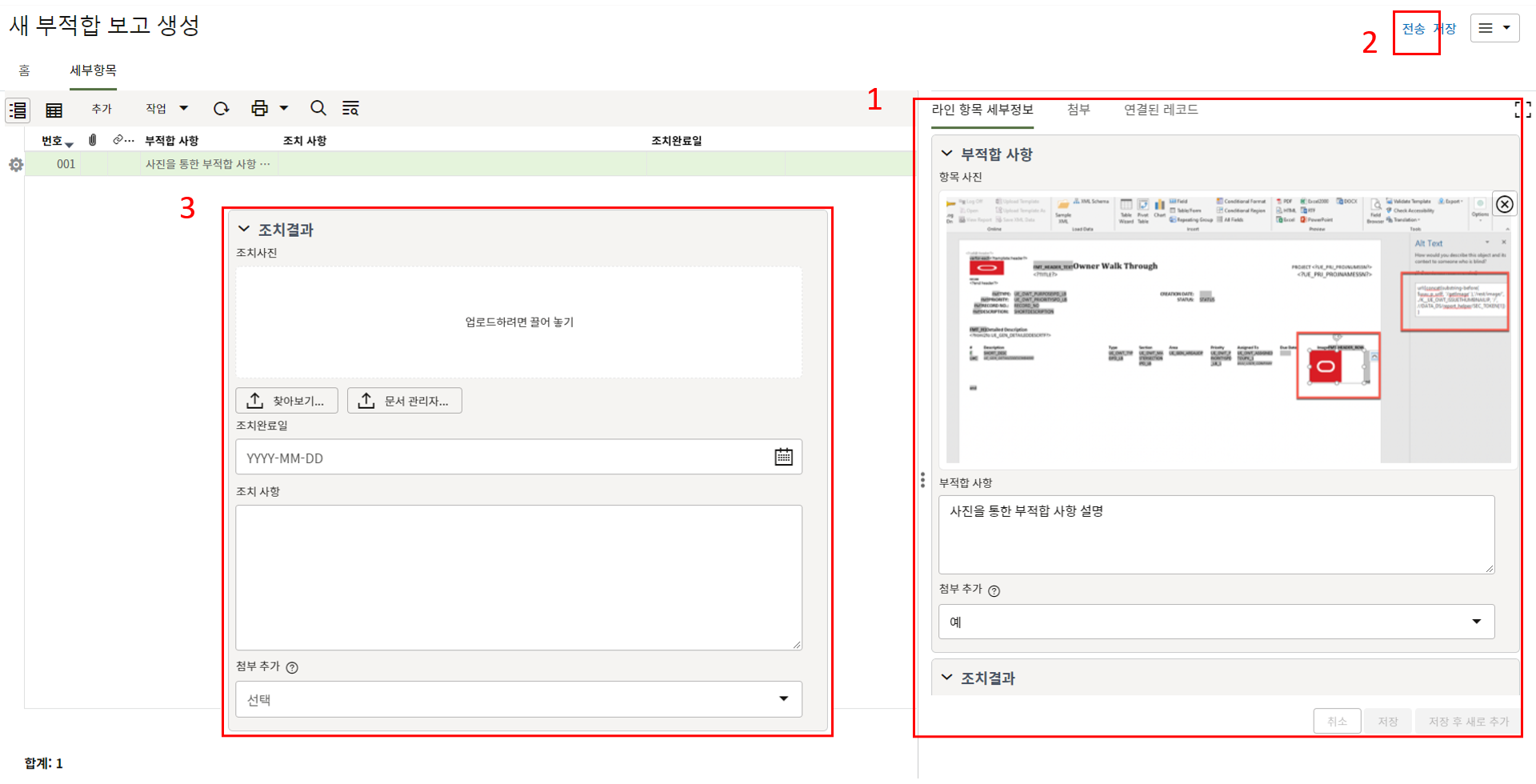This screenshot has height=784, width=1536.
Task: Switch to the tree list view icon
Action: click(x=18, y=110)
